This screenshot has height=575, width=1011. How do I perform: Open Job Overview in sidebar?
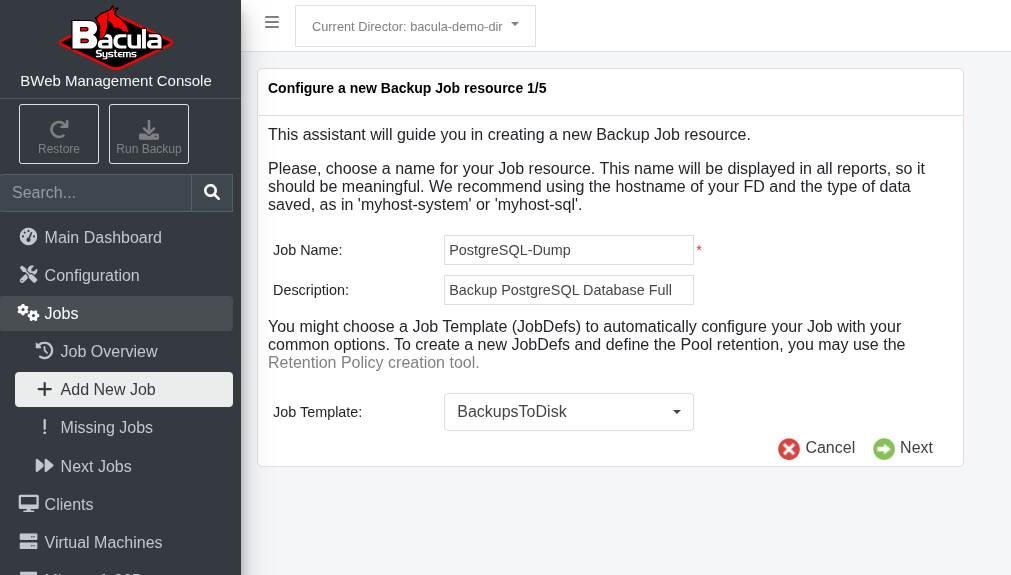click(x=108, y=351)
